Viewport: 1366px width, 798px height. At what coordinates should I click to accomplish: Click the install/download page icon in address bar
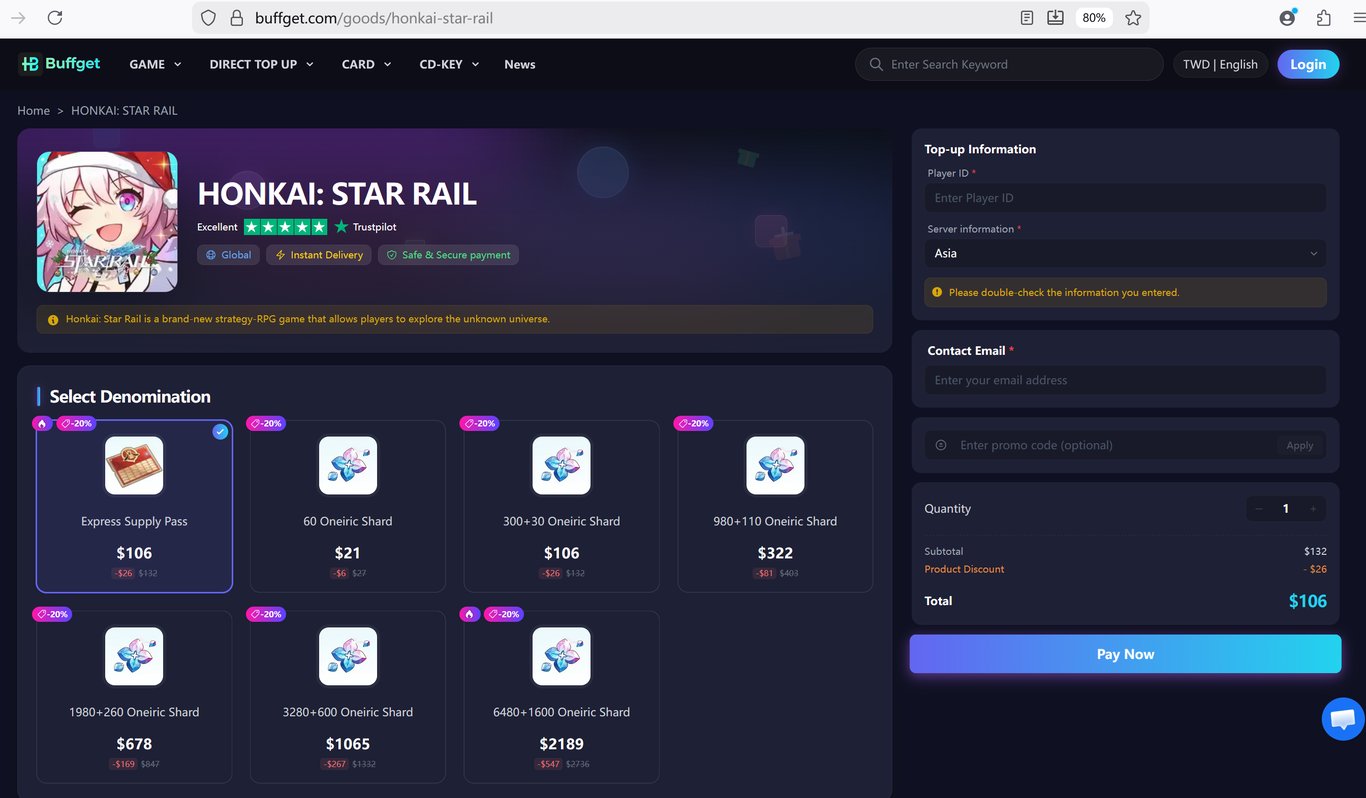(1055, 18)
